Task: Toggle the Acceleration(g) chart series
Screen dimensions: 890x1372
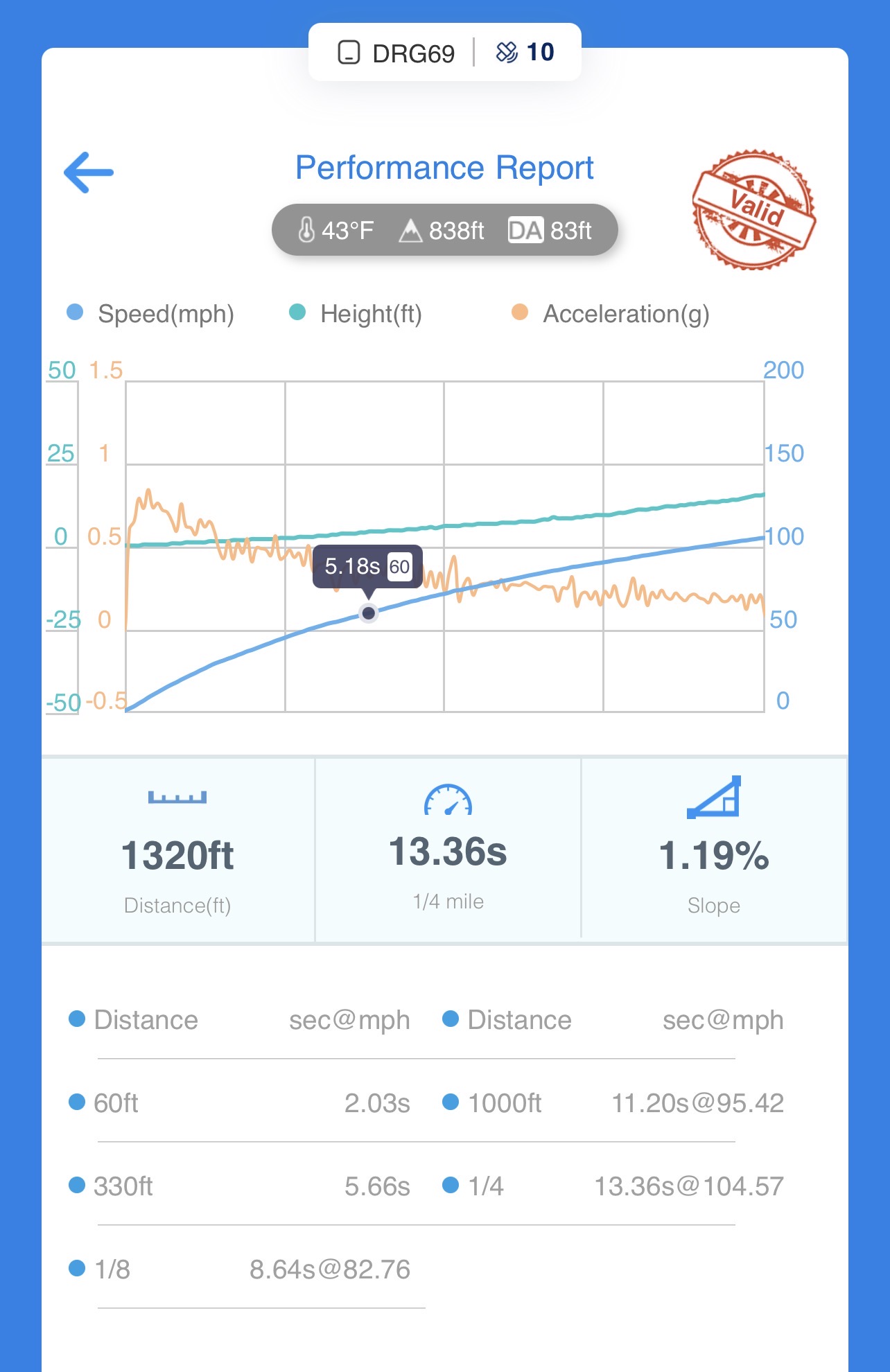Action: click(611, 313)
